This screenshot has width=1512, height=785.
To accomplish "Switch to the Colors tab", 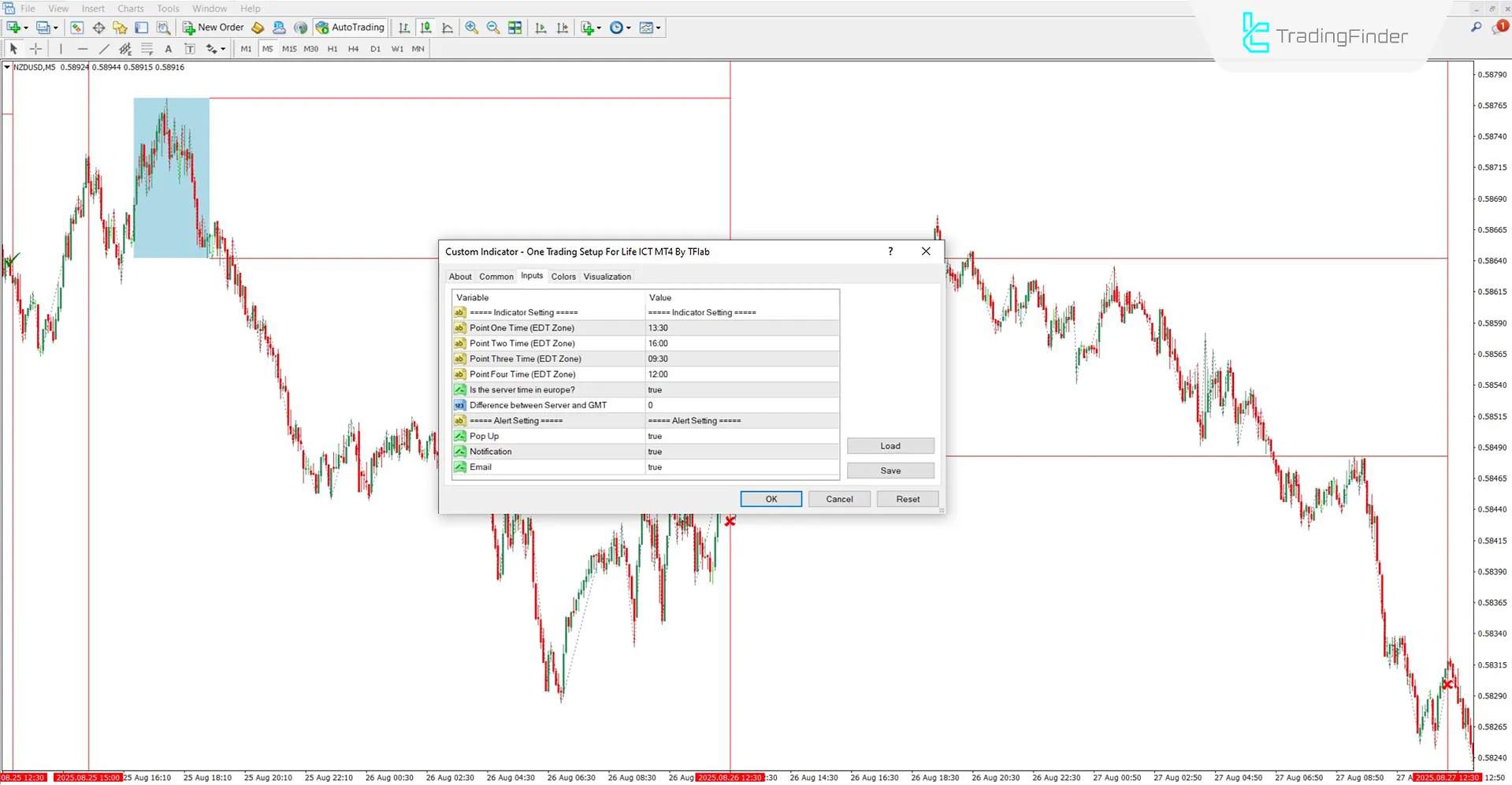I will tap(563, 276).
